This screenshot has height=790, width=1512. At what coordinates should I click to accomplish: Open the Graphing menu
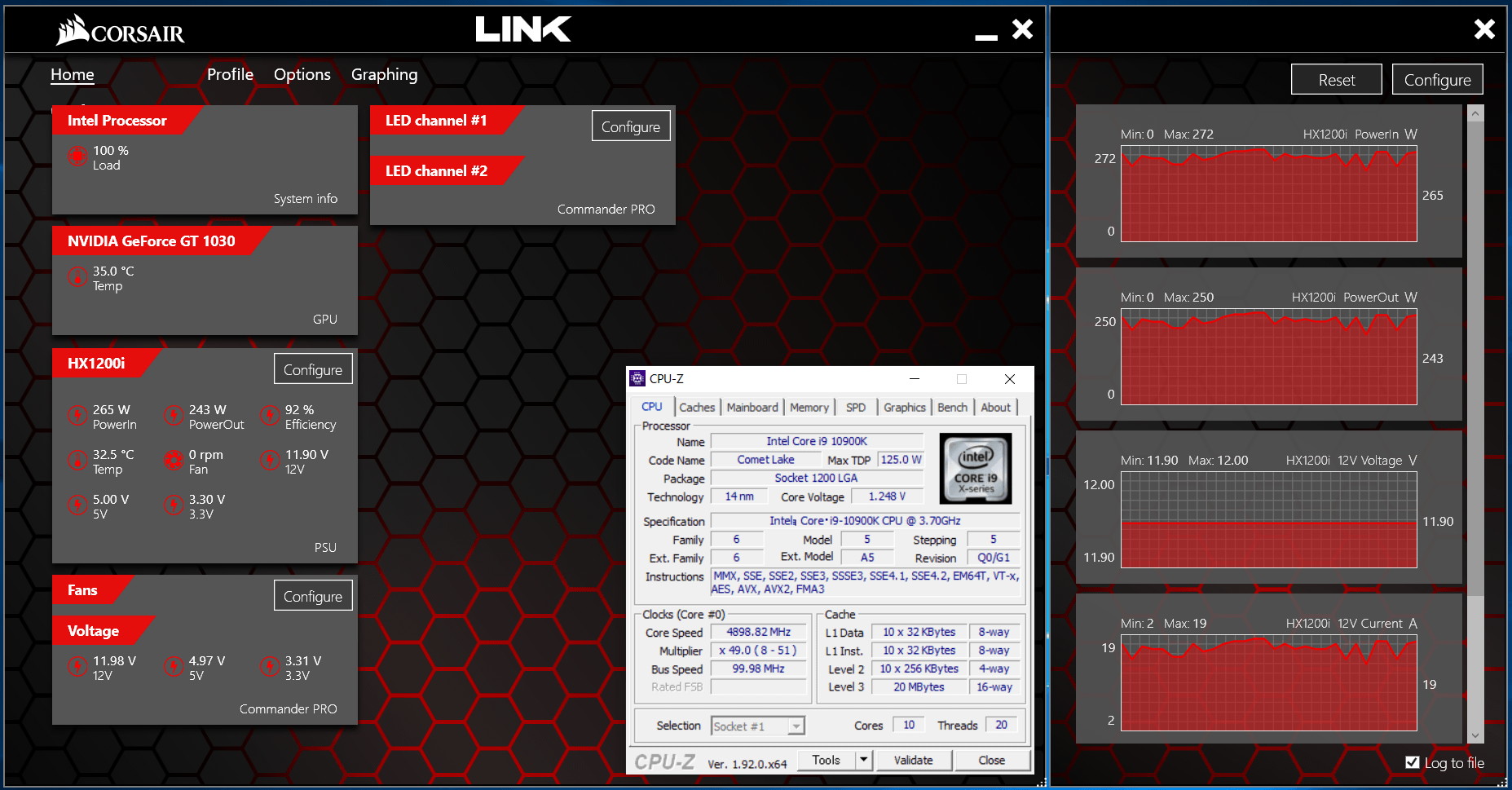pyautogui.click(x=384, y=74)
